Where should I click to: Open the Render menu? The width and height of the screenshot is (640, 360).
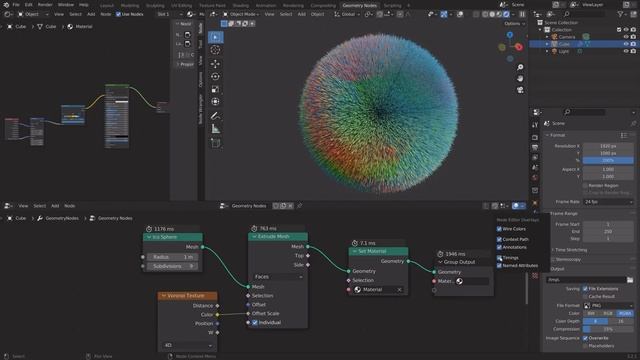coord(45,5)
